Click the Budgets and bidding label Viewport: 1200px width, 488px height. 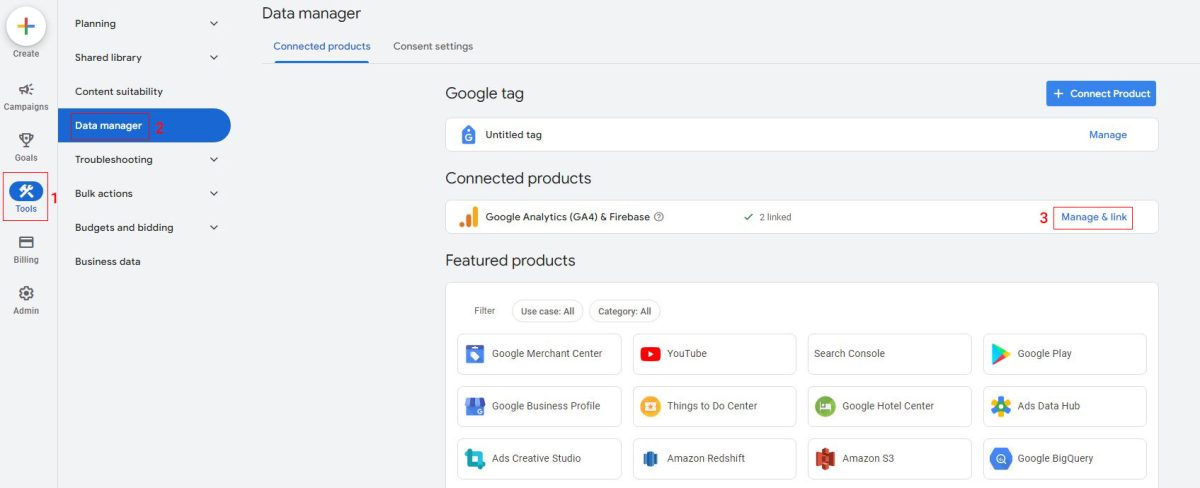click(124, 228)
